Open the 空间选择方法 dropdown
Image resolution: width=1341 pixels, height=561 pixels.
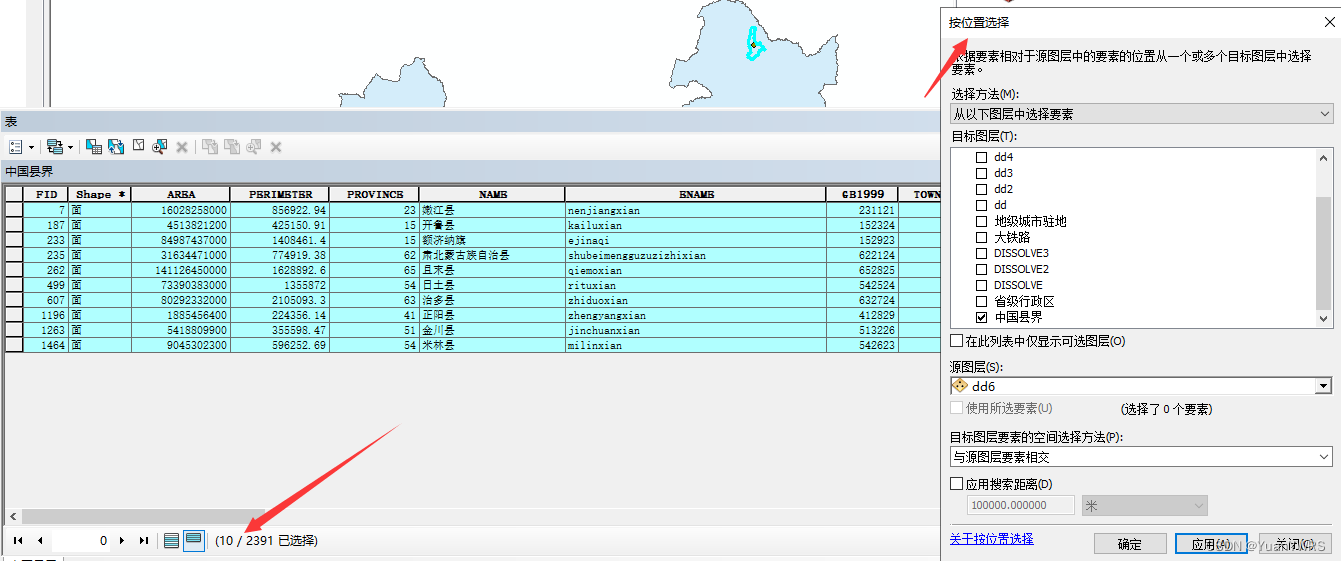click(x=1141, y=457)
